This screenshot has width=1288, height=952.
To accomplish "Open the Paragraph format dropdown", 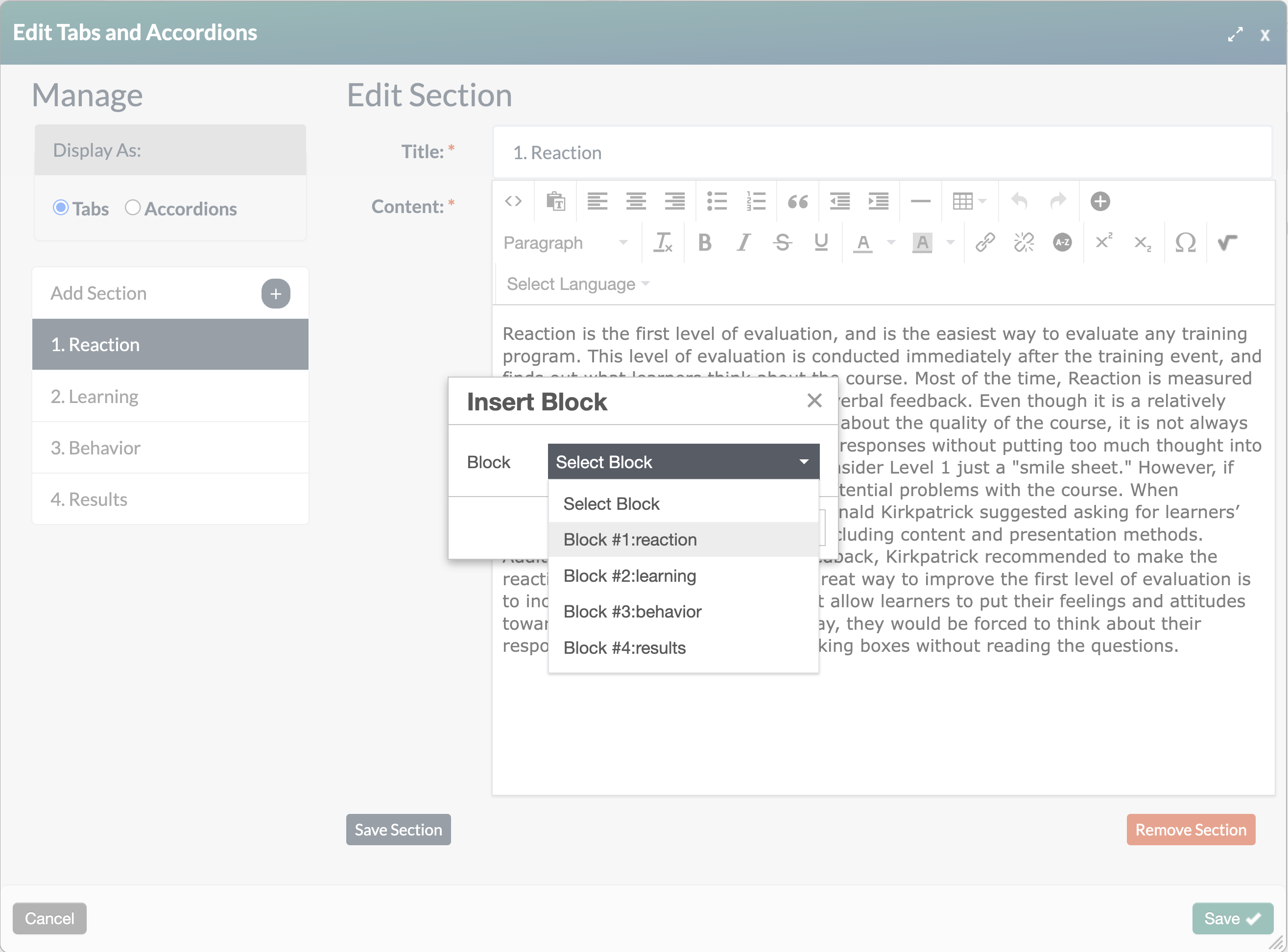I will click(x=566, y=242).
